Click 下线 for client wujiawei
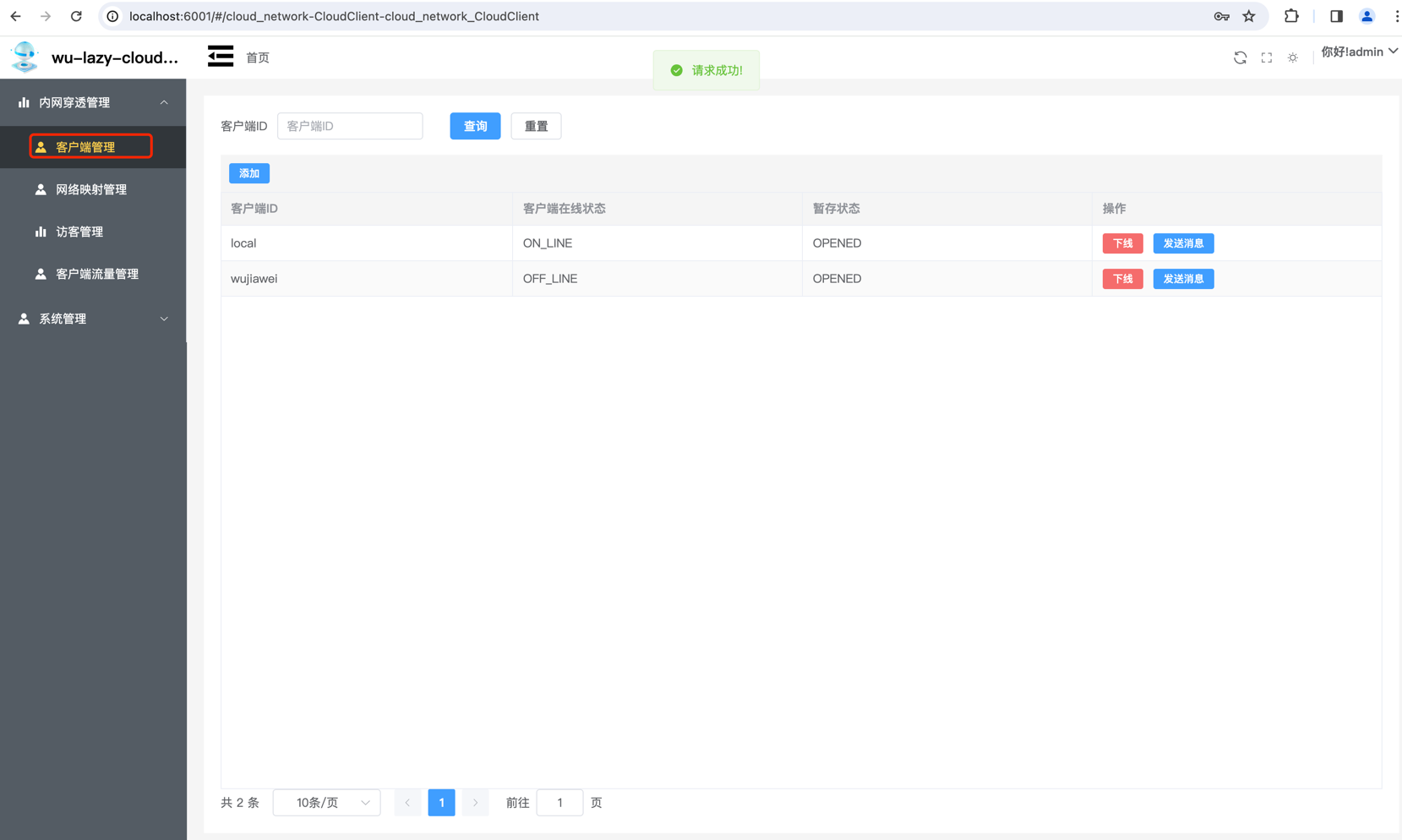The image size is (1402, 840). pyautogui.click(x=1122, y=279)
